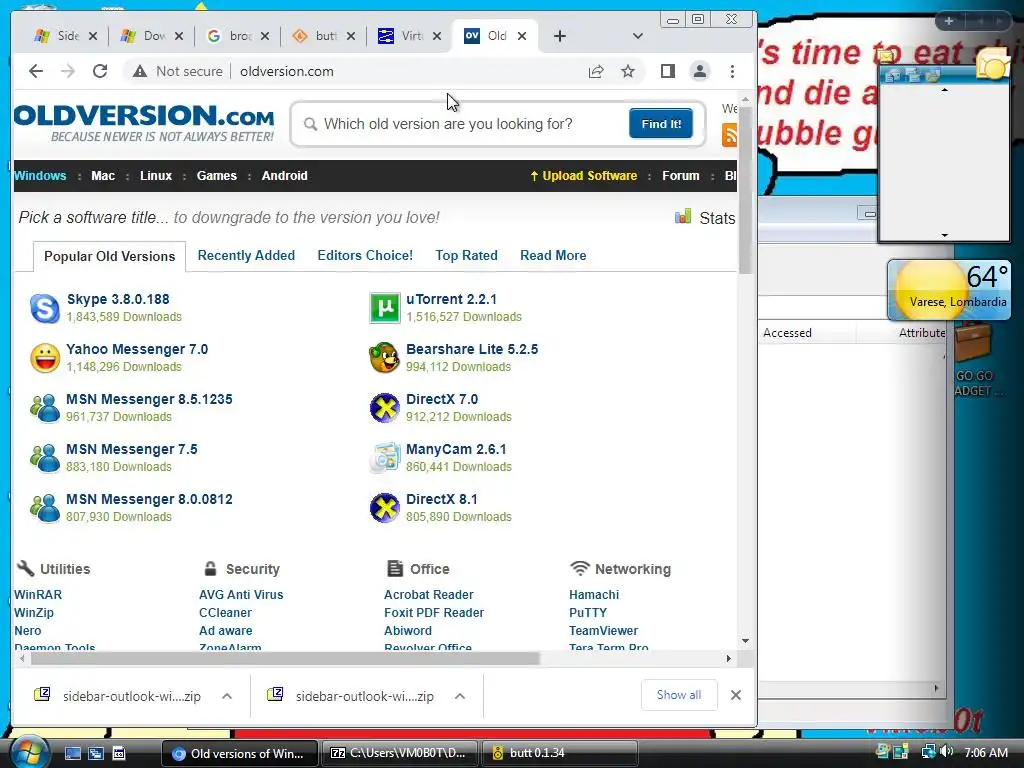Select the Recently Added tab
1024x768 pixels.
246,255
